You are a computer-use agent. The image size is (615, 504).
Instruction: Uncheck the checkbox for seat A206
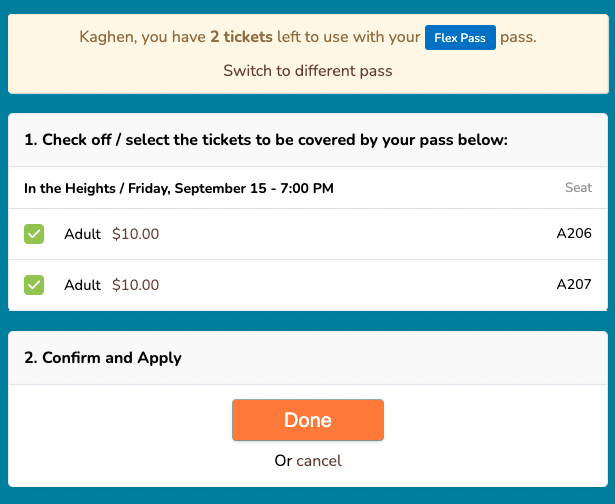coord(34,234)
